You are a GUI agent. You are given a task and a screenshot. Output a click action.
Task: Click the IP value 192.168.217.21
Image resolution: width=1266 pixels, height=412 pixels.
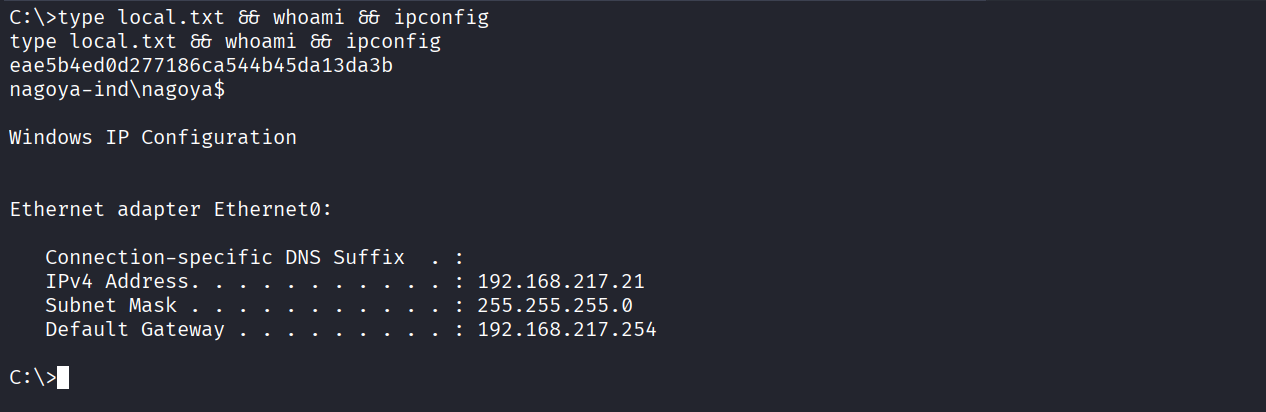[x=561, y=282]
